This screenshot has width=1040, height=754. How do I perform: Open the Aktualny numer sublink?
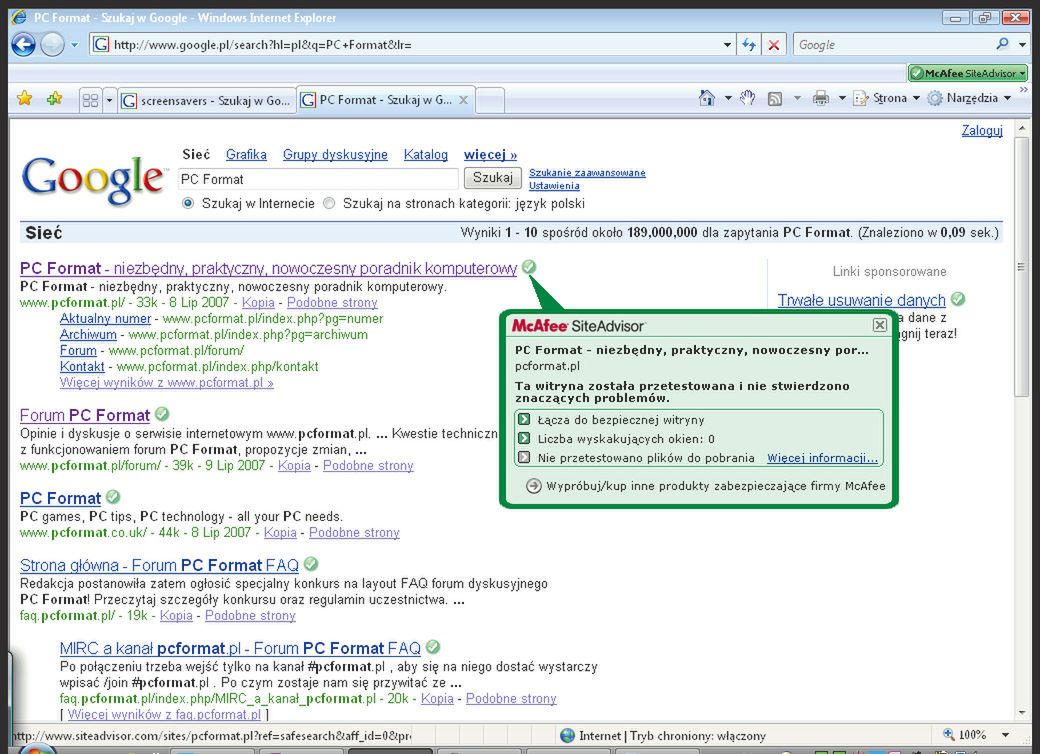(x=105, y=318)
